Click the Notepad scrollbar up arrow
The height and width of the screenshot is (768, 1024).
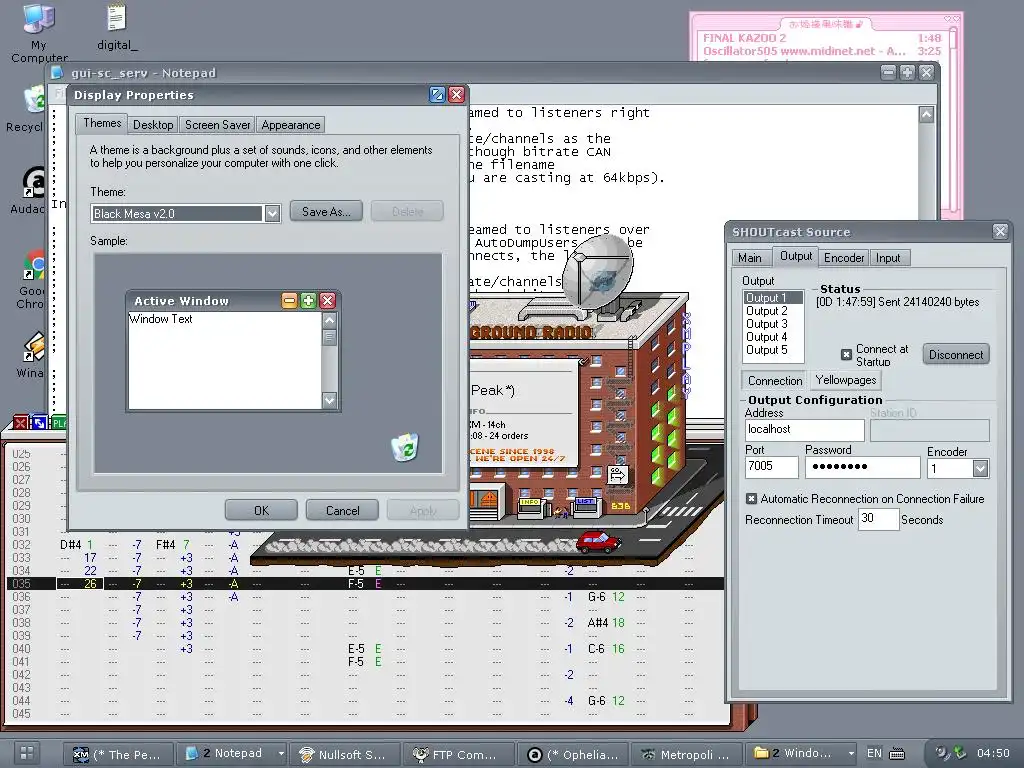[926, 115]
